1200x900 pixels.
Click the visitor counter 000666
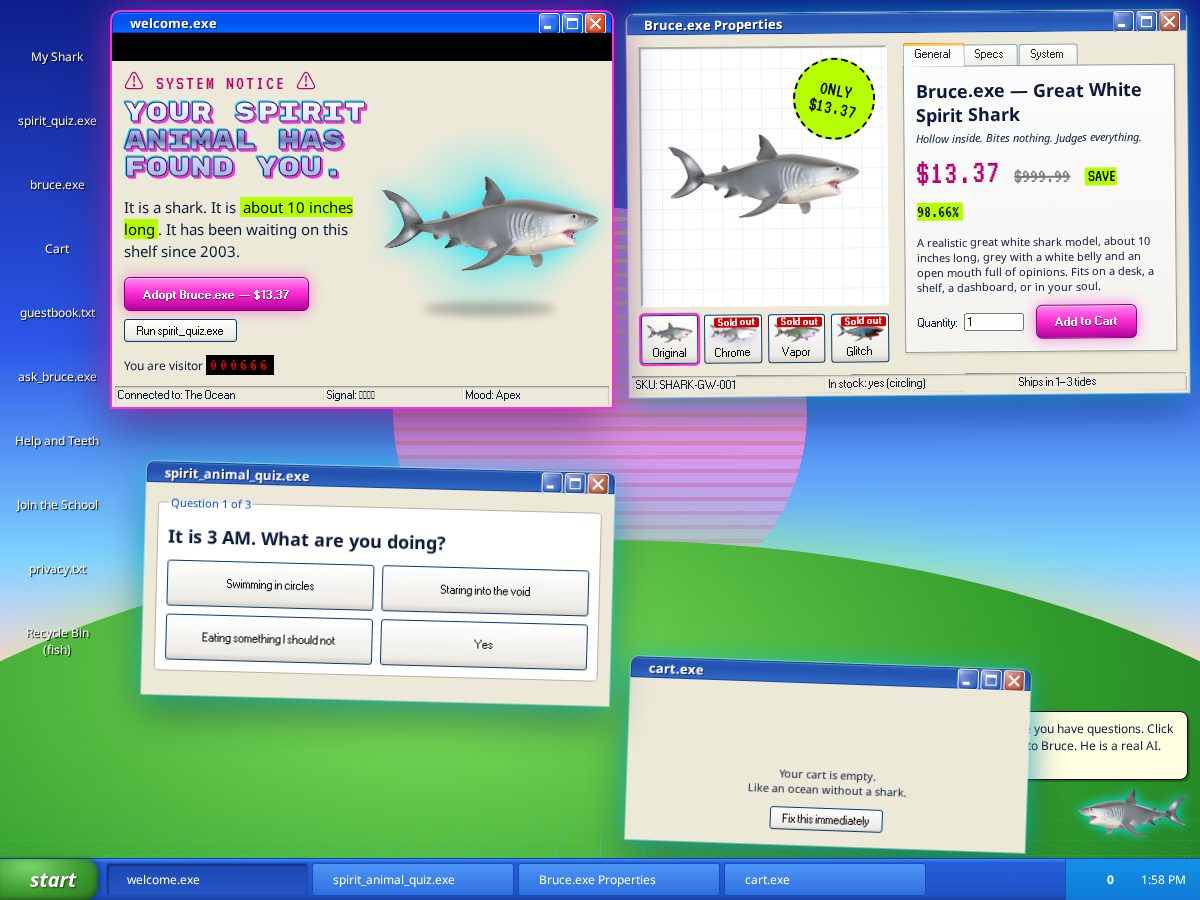coord(239,366)
